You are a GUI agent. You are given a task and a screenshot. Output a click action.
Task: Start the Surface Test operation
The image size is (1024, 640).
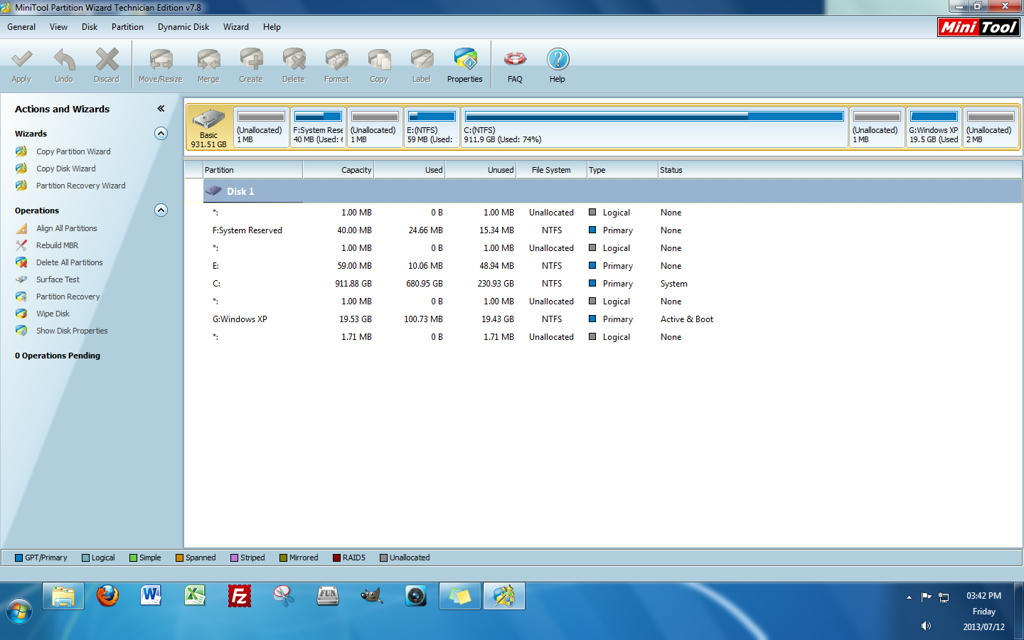click(57, 279)
